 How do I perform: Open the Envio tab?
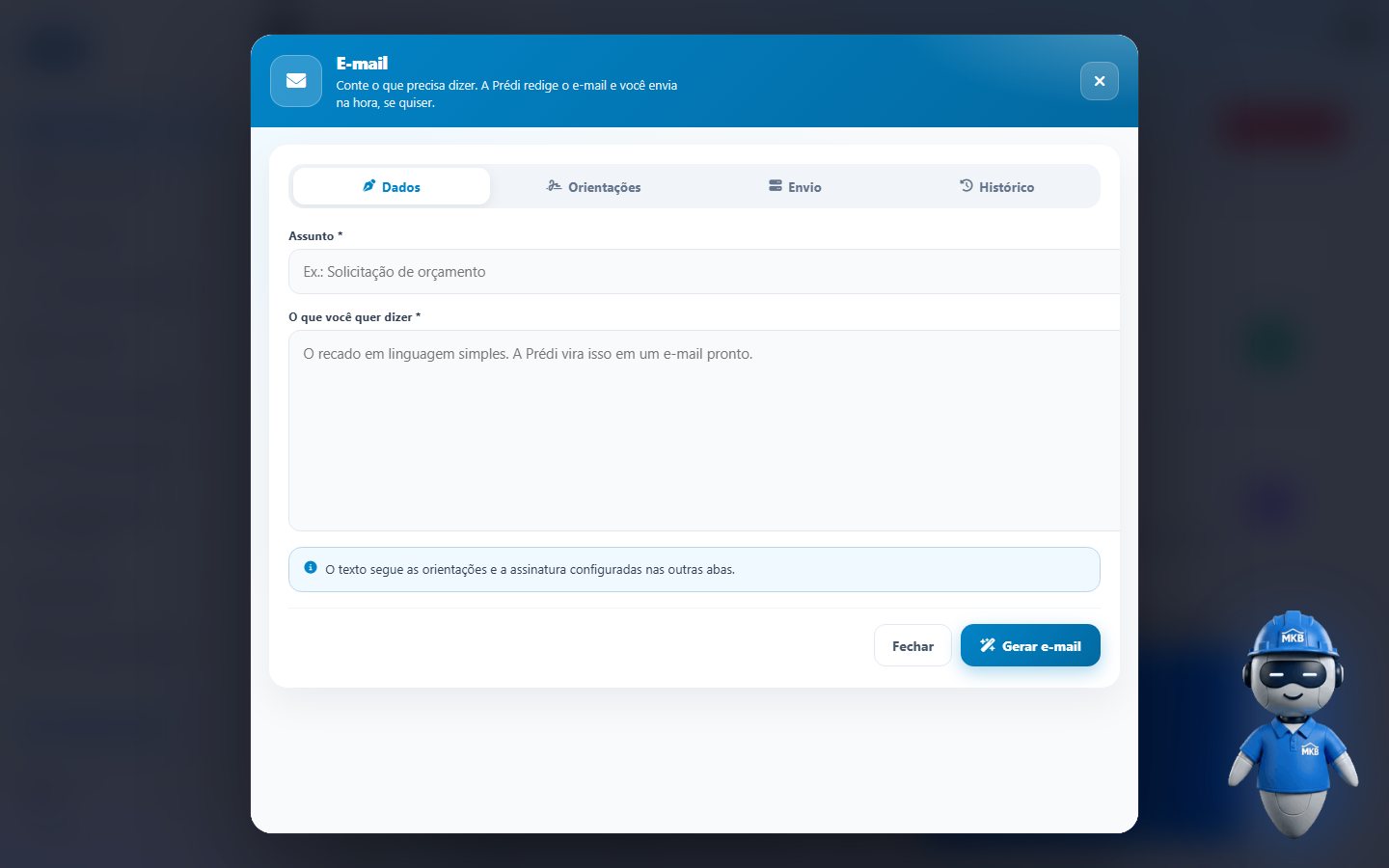[795, 186]
